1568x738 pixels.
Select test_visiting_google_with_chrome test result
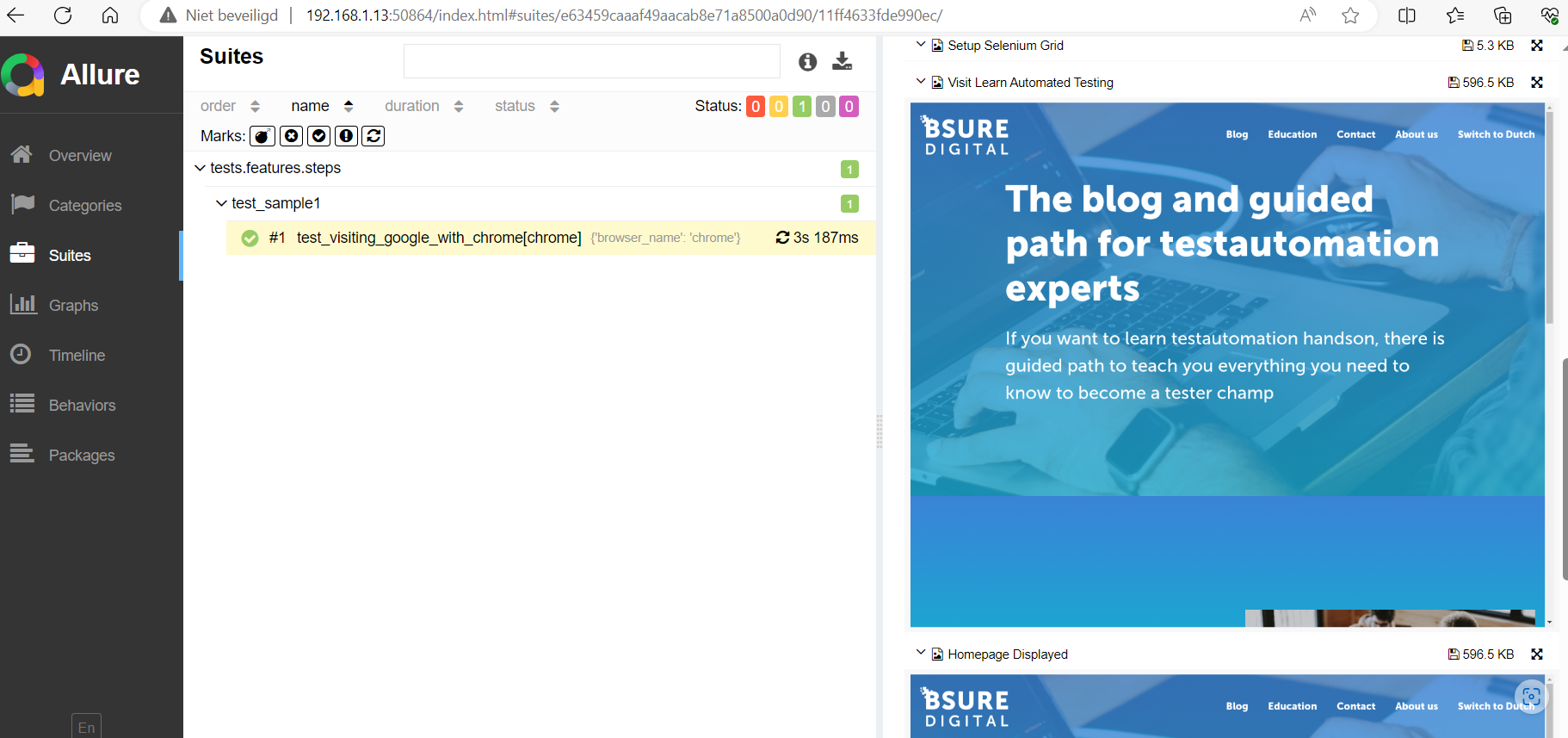(439, 238)
